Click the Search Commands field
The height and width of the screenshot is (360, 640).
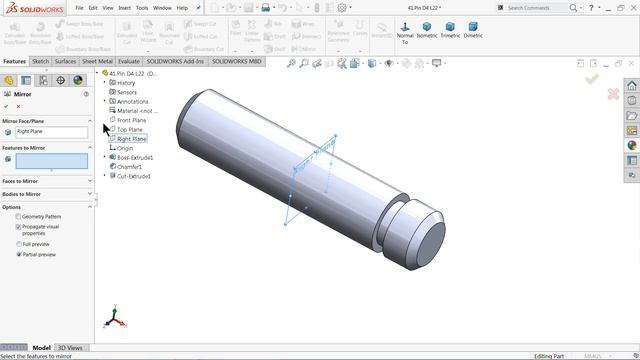click(x=536, y=8)
